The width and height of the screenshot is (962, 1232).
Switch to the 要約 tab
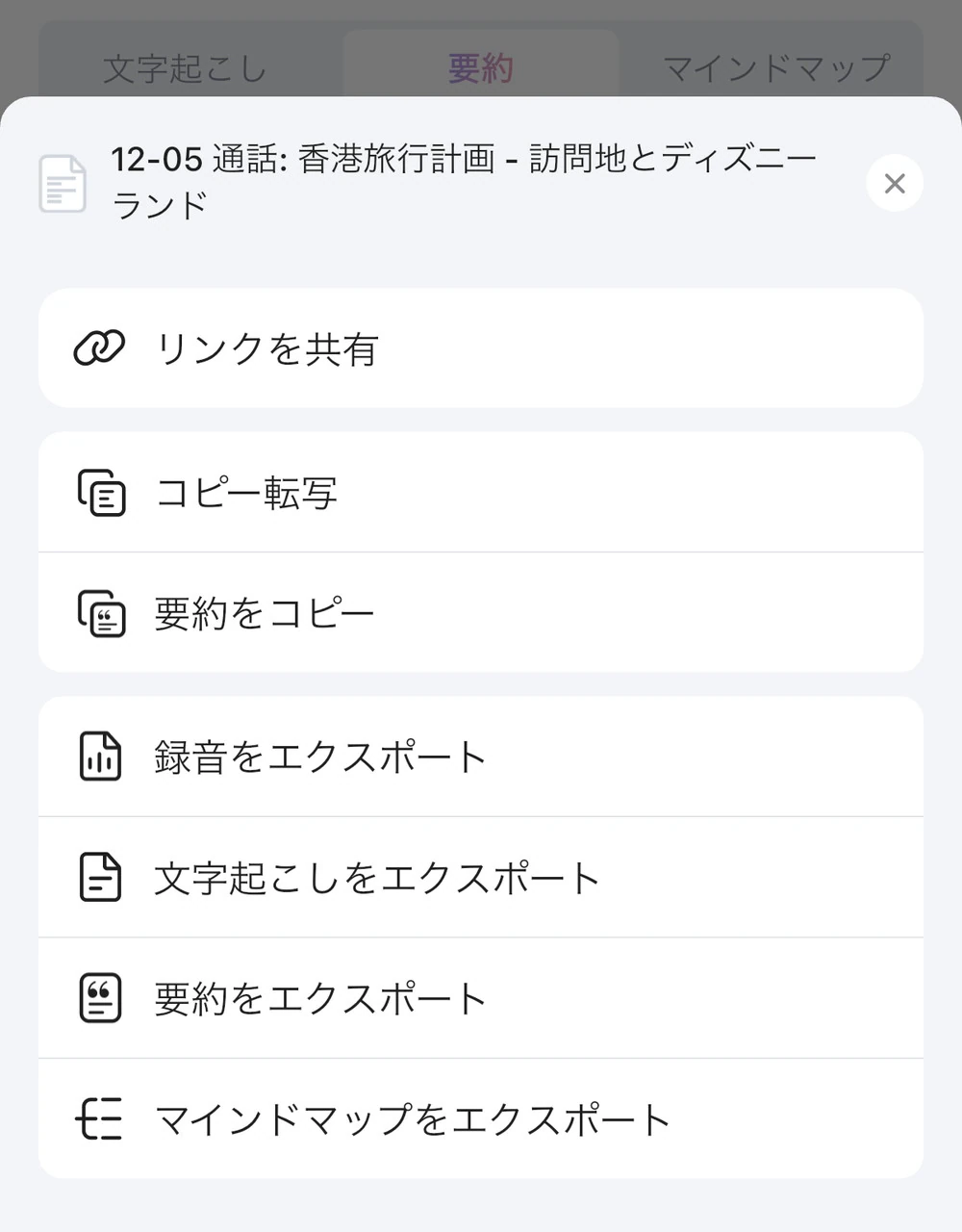[x=480, y=68]
